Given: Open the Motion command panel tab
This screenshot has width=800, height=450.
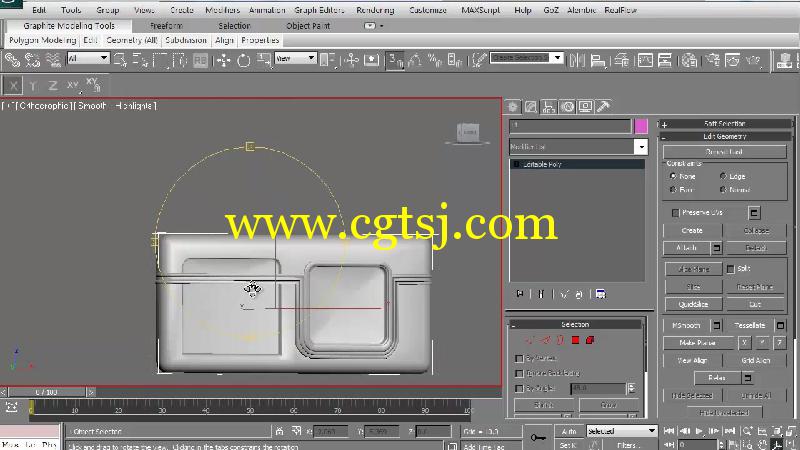Looking at the screenshot, I should click(x=567, y=107).
